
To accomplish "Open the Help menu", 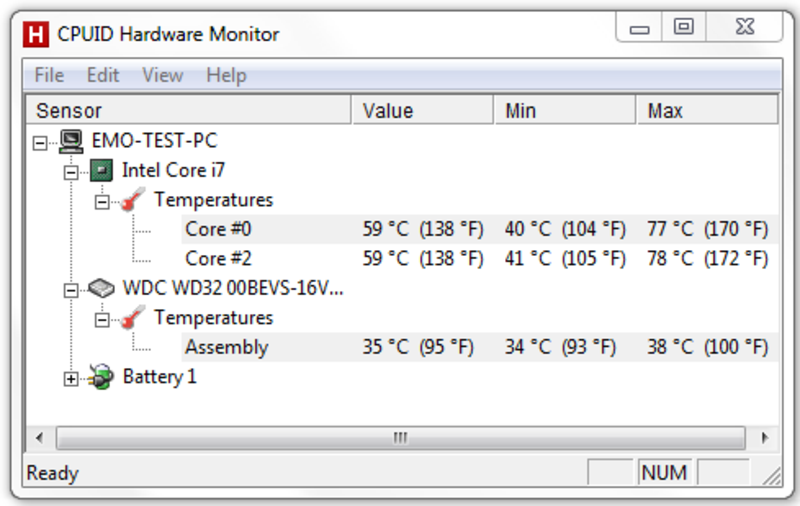I will [x=226, y=75].
